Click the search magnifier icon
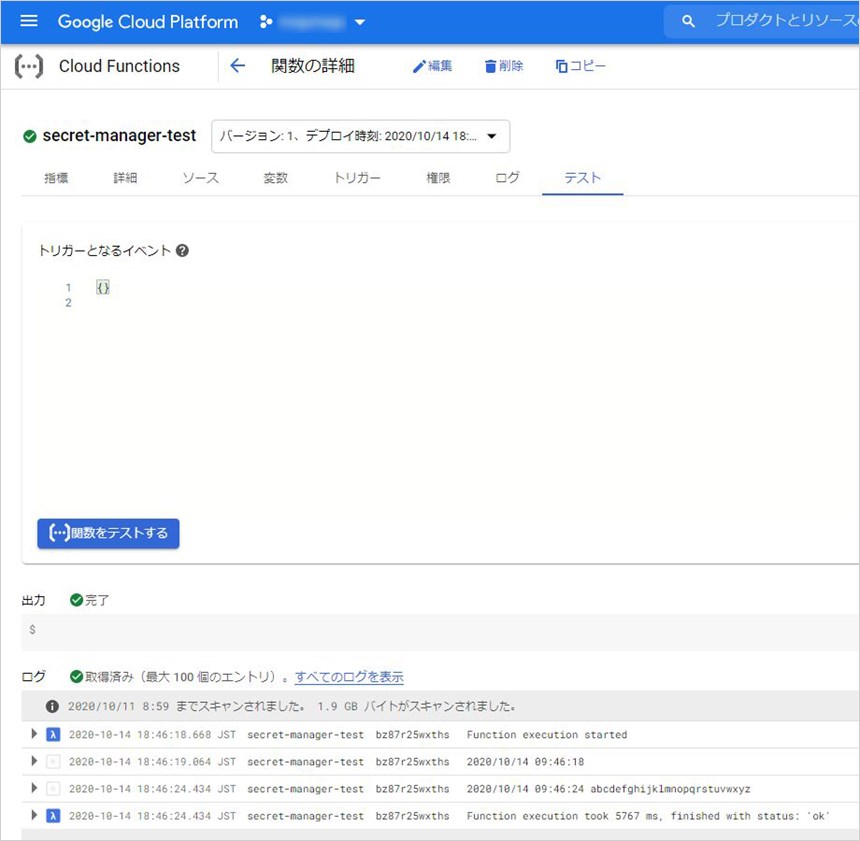This screenshot has height=841, width=860. point(688,22)
